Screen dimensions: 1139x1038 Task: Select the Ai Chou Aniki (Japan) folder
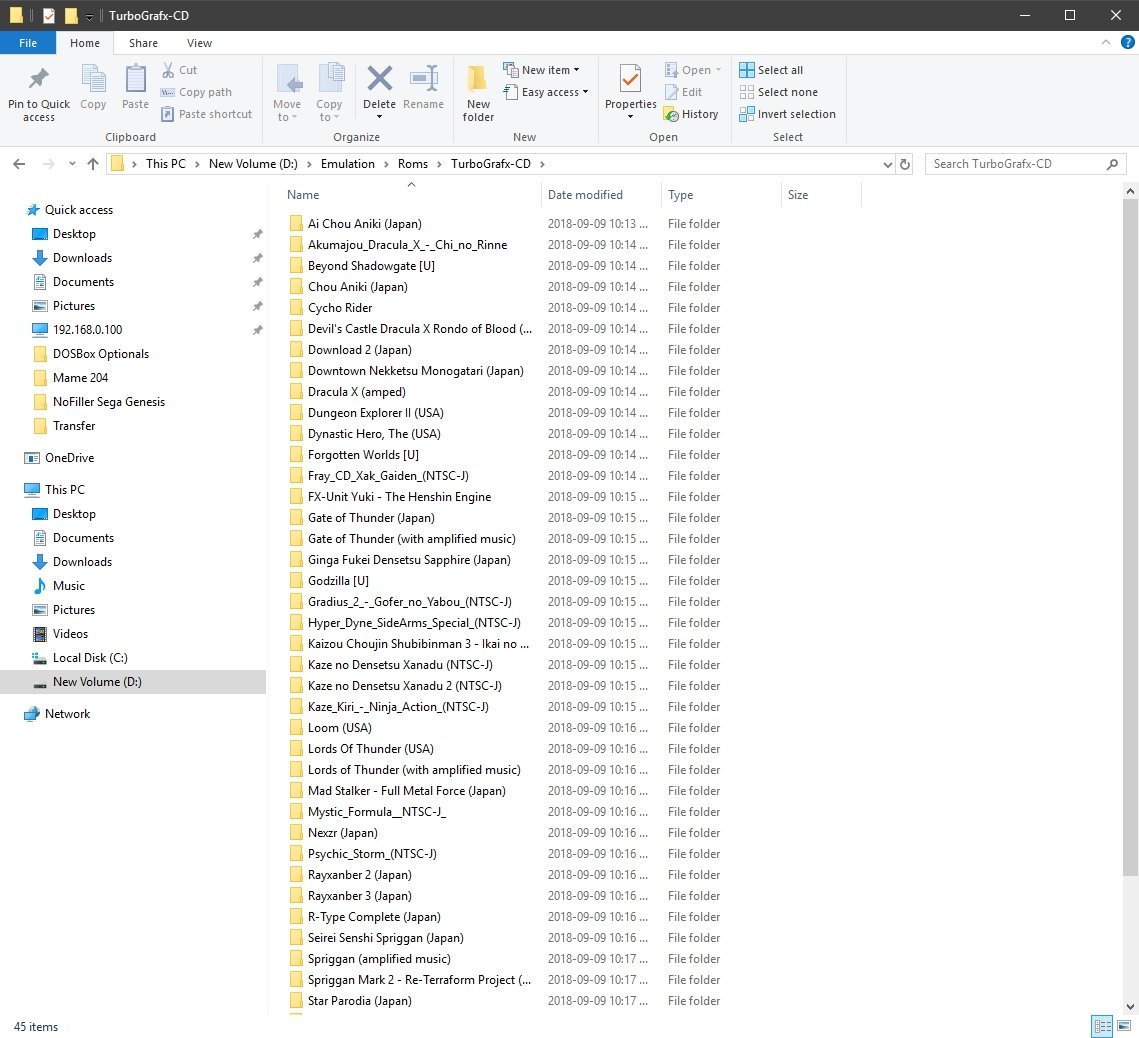(x=364, y=224)
